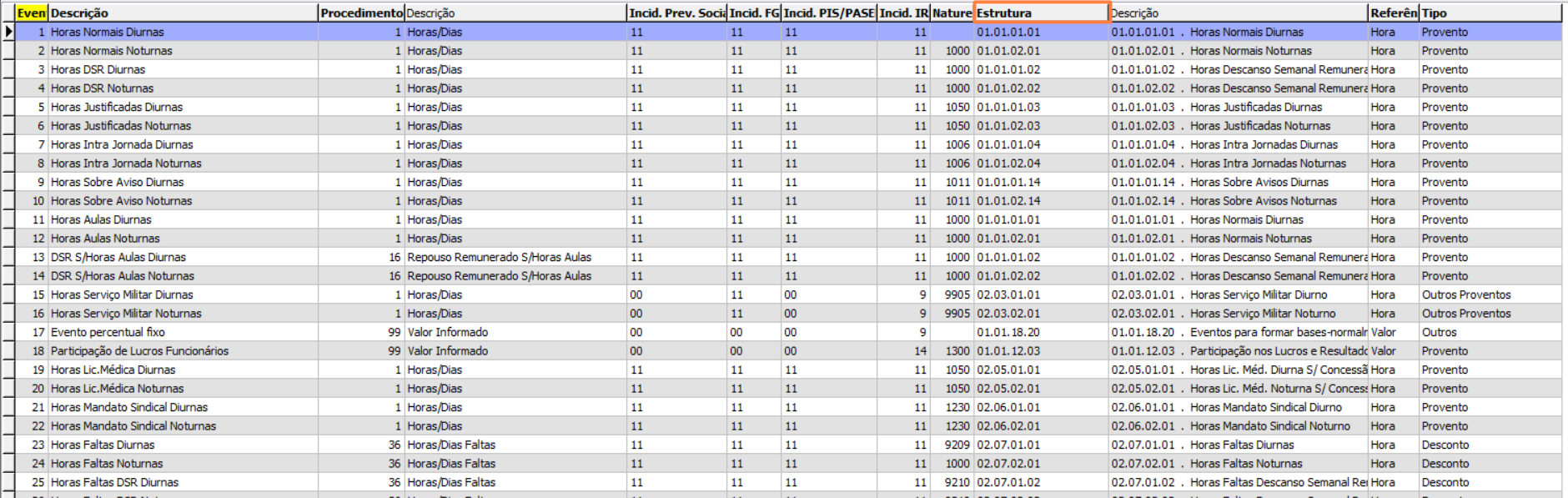Click the row selector for event 12
This screenshot has width=1568, height=498.
pos(8,239)
